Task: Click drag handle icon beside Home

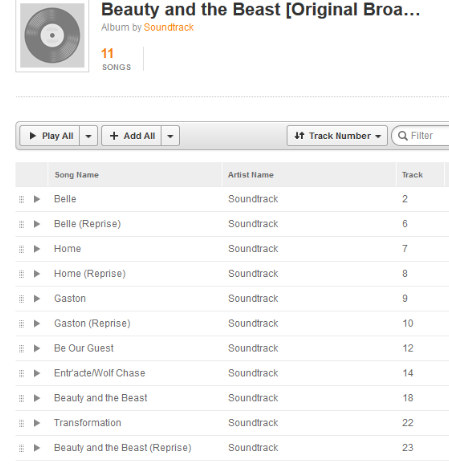Action: tap(21, 249)
